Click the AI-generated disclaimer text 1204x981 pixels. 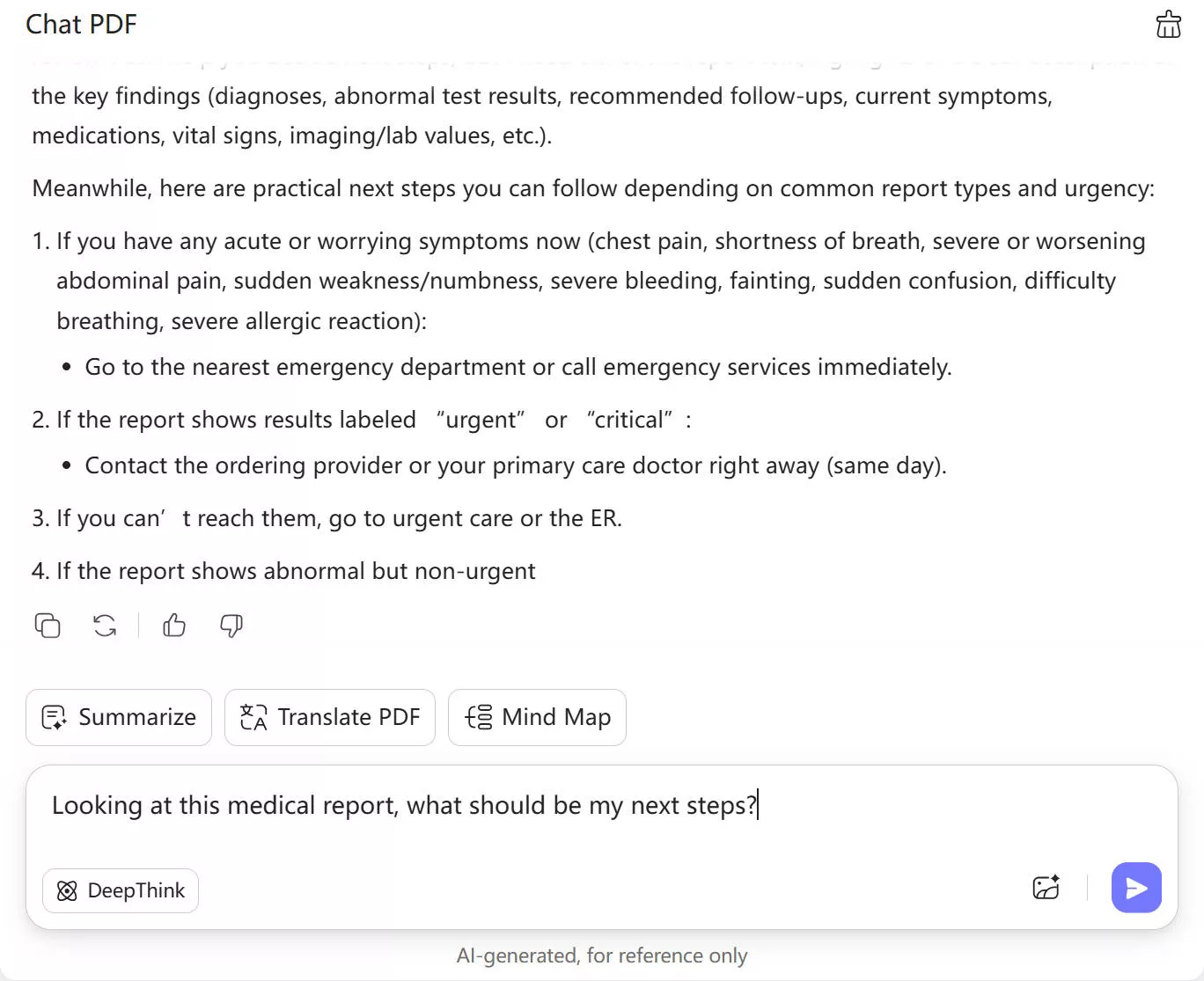tap(602, 955)
